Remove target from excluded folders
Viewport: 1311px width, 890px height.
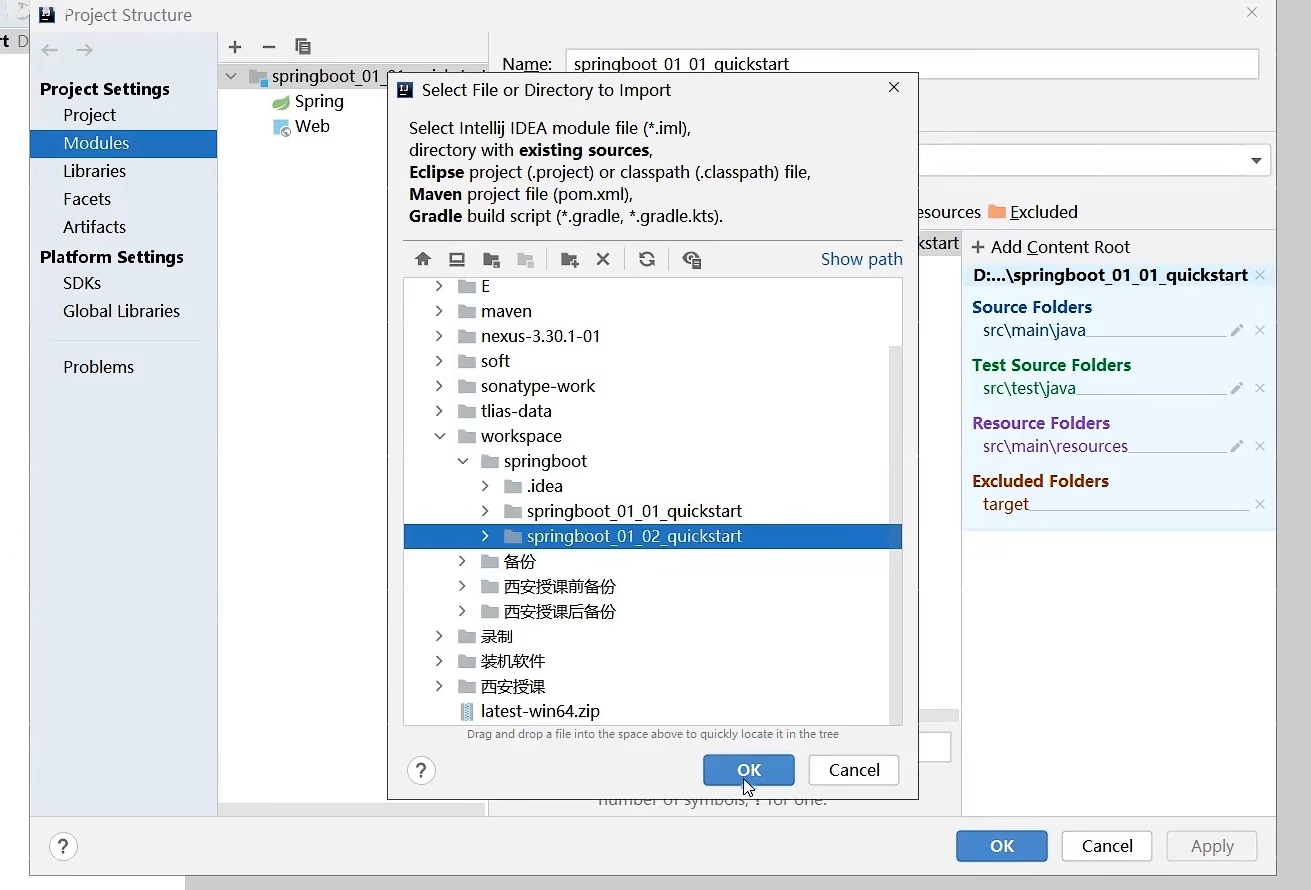[x=1260, y=504]
